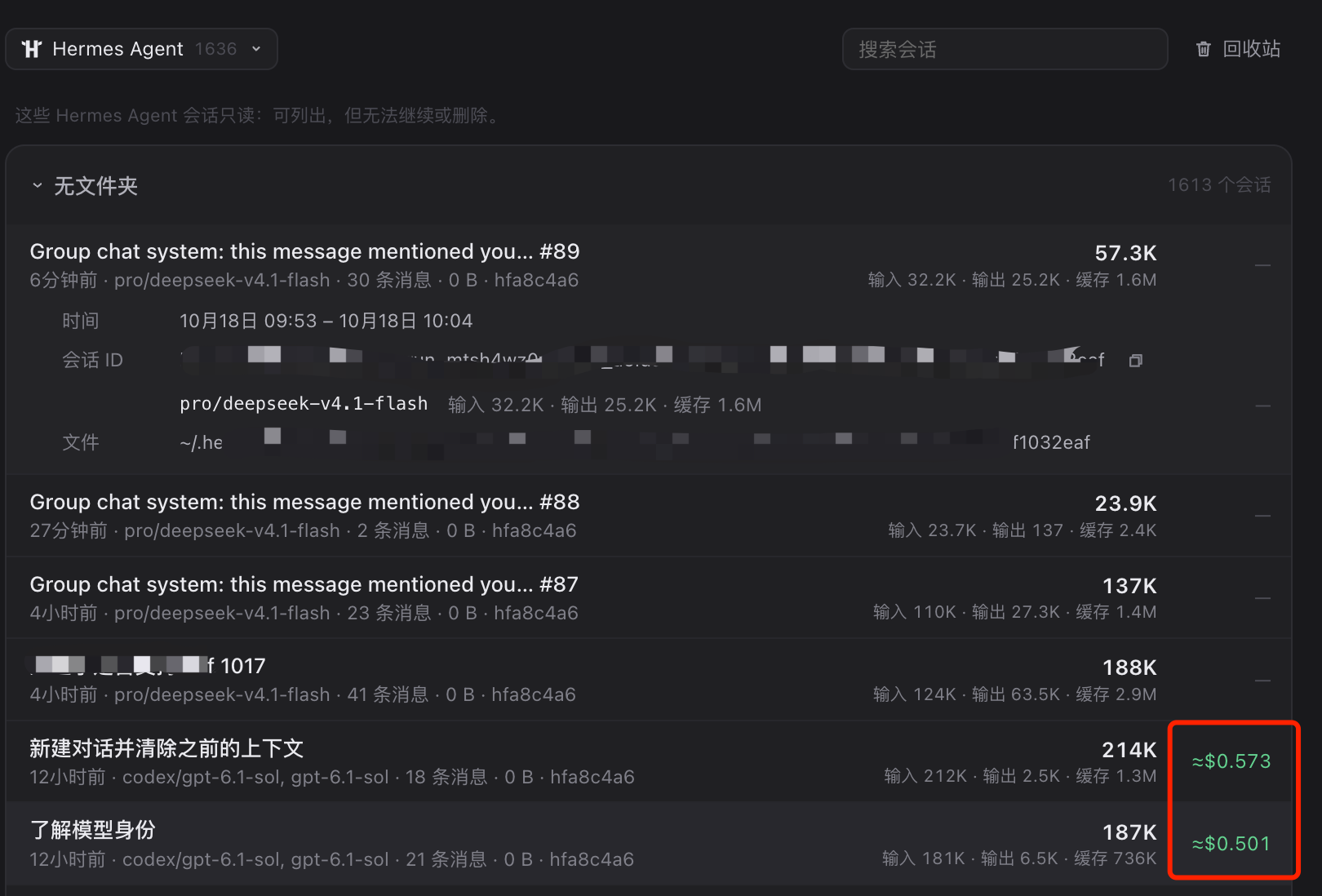
Task: Click the 12小时前 metadata with 21 条消息
Action: 331,859
